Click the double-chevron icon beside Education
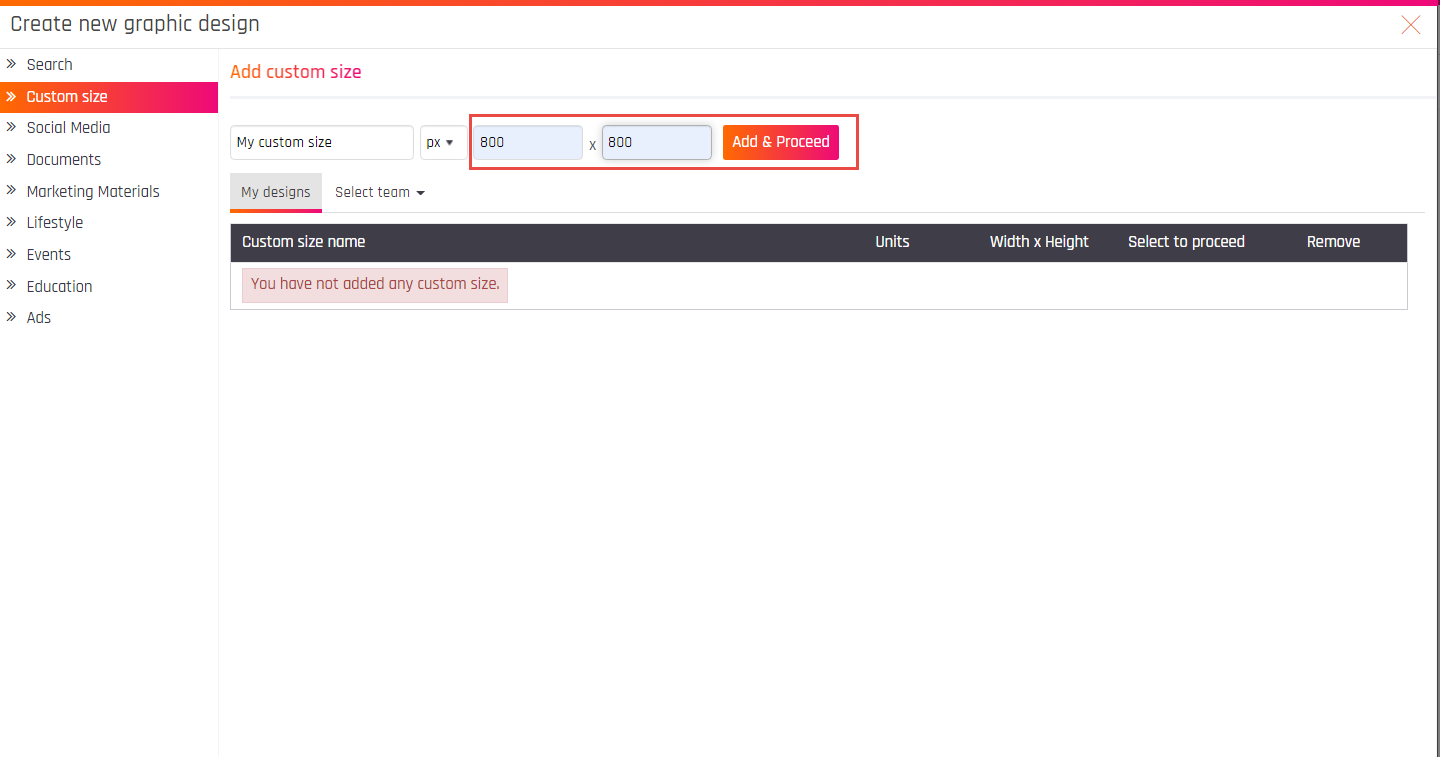Screen dimensions: 1440x757 pyautogui.click(x=12, y=285)
